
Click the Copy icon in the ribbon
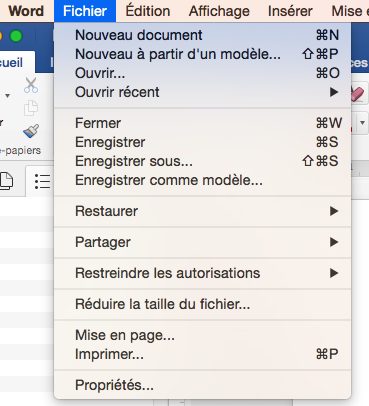click(x=31, y=108)
